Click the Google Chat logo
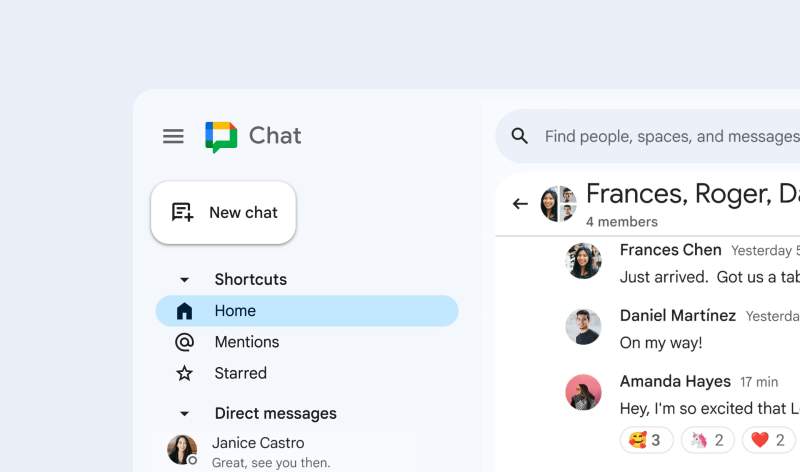800x472 pixels. 221,137
